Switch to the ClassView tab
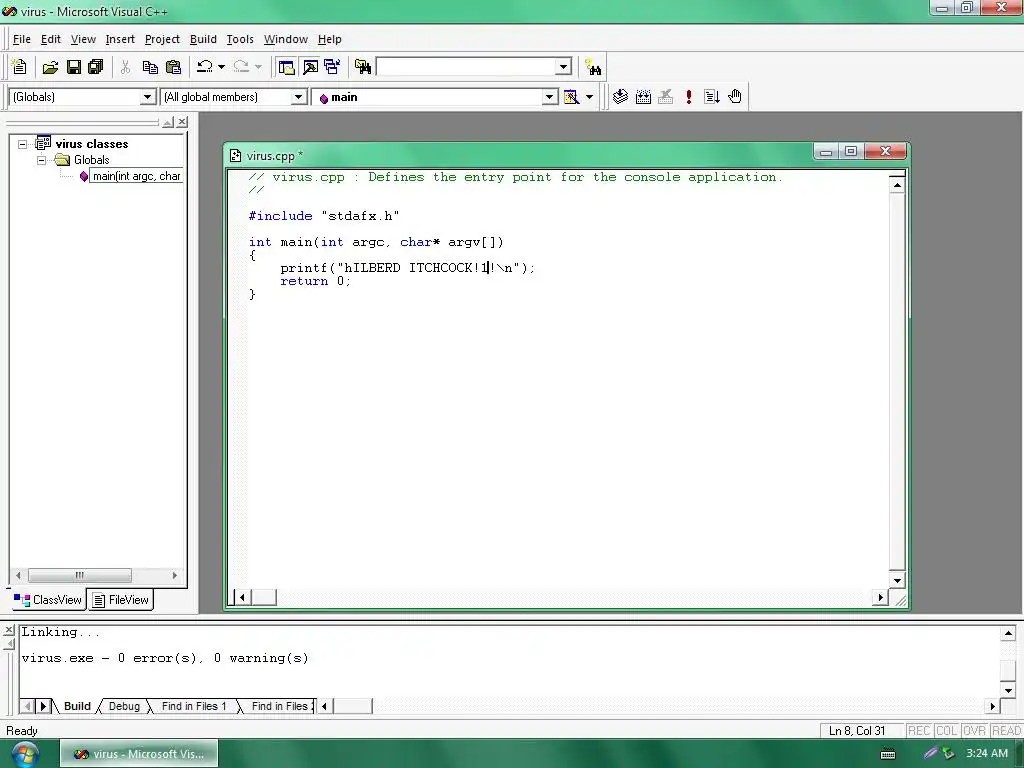The width and height of the screenshot is (1024, 768). tap(48, 600)
